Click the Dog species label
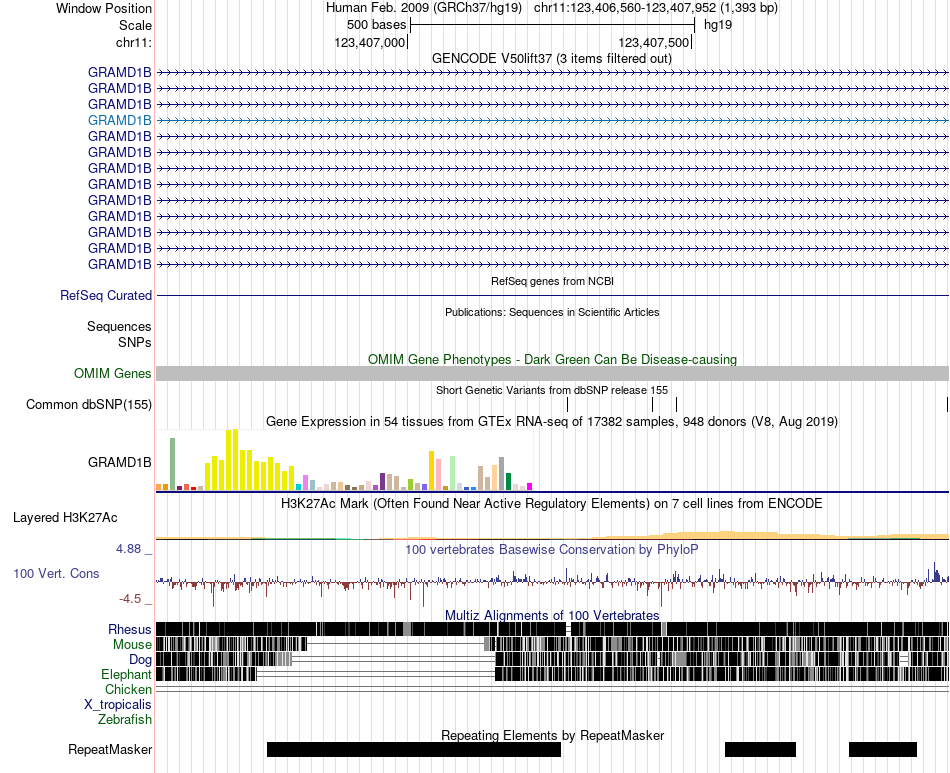This screenshot has height=773, width=950. coord(140,660)
